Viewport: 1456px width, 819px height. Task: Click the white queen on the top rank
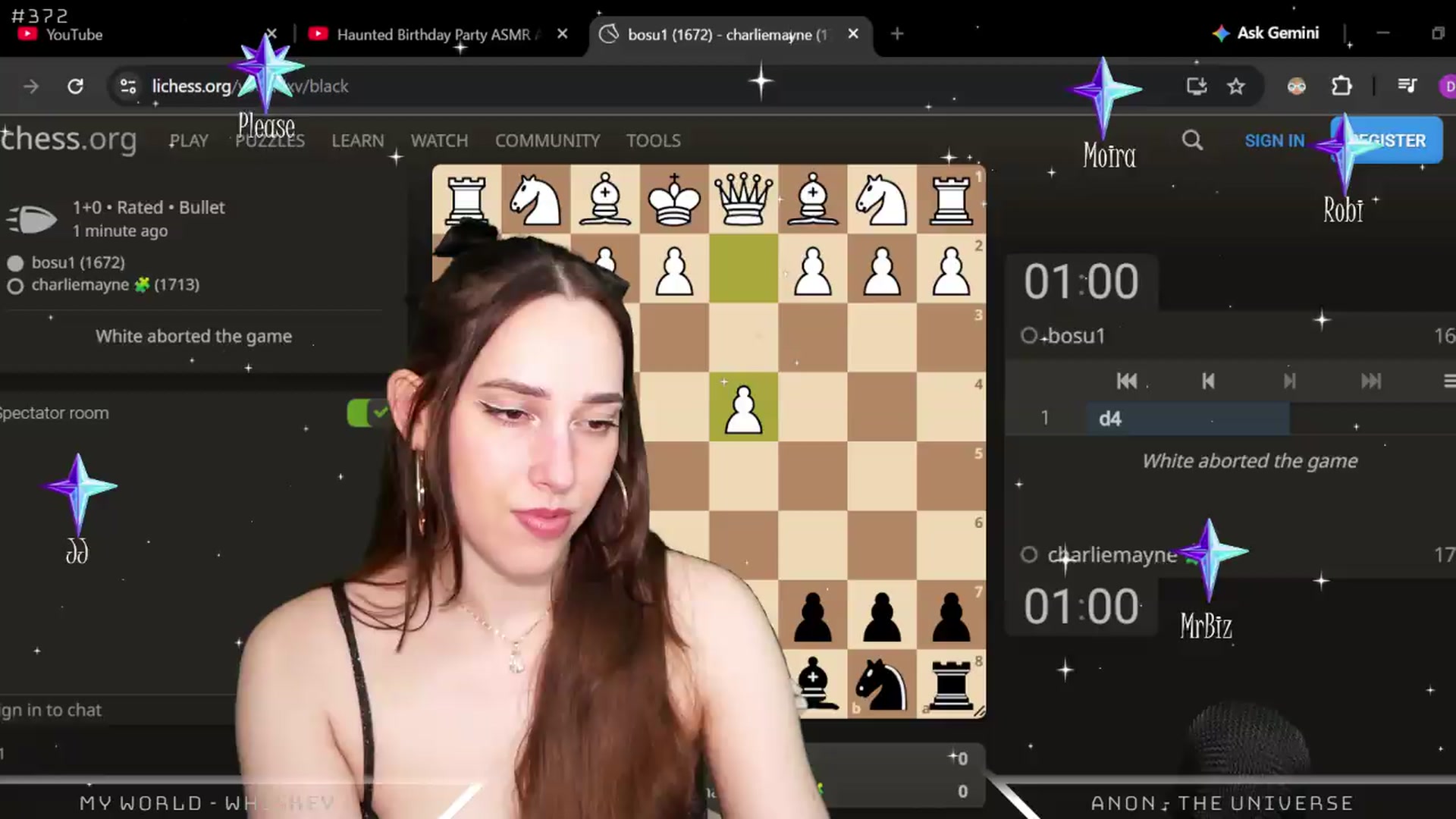[x=743, y=200]
